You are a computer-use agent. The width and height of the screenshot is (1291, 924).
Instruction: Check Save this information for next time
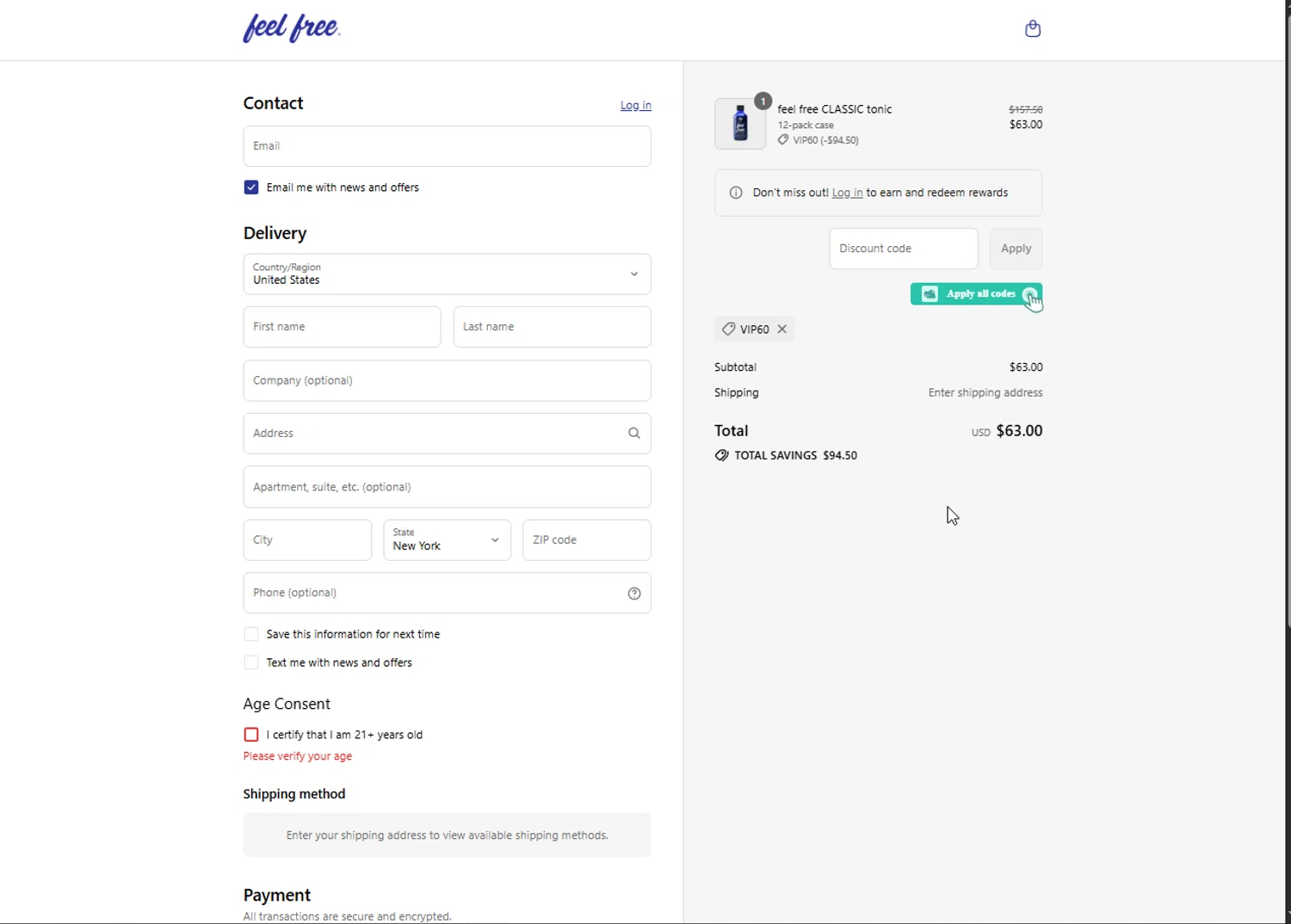coord(251,635)
